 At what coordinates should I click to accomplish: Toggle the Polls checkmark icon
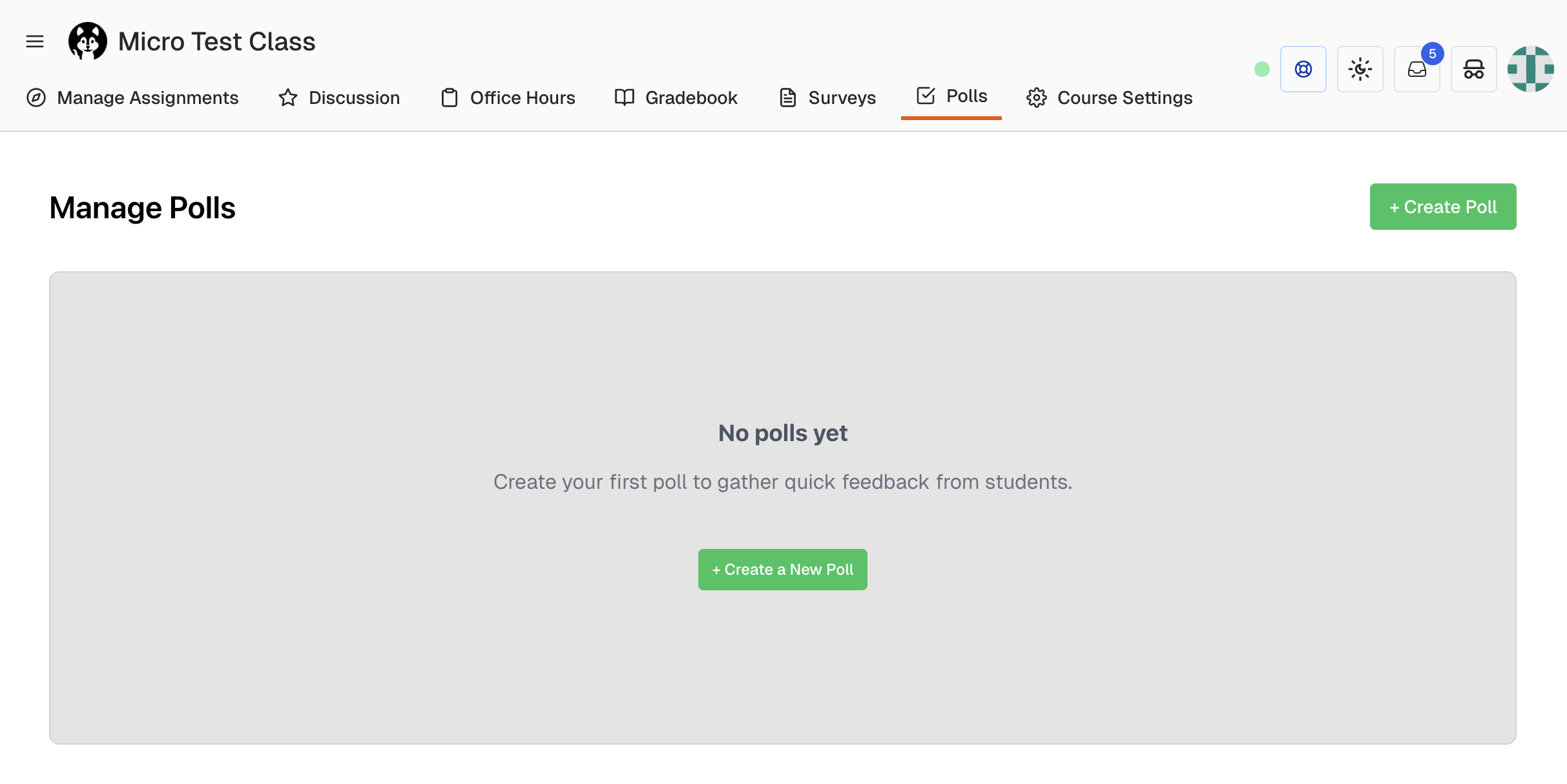click(926, 95)
